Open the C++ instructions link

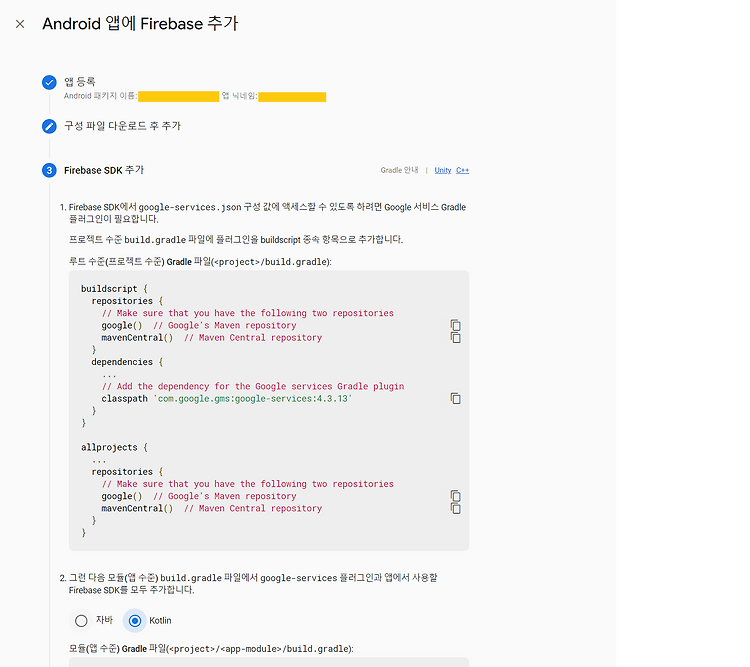pyautogui.click(x=463, y=170)
